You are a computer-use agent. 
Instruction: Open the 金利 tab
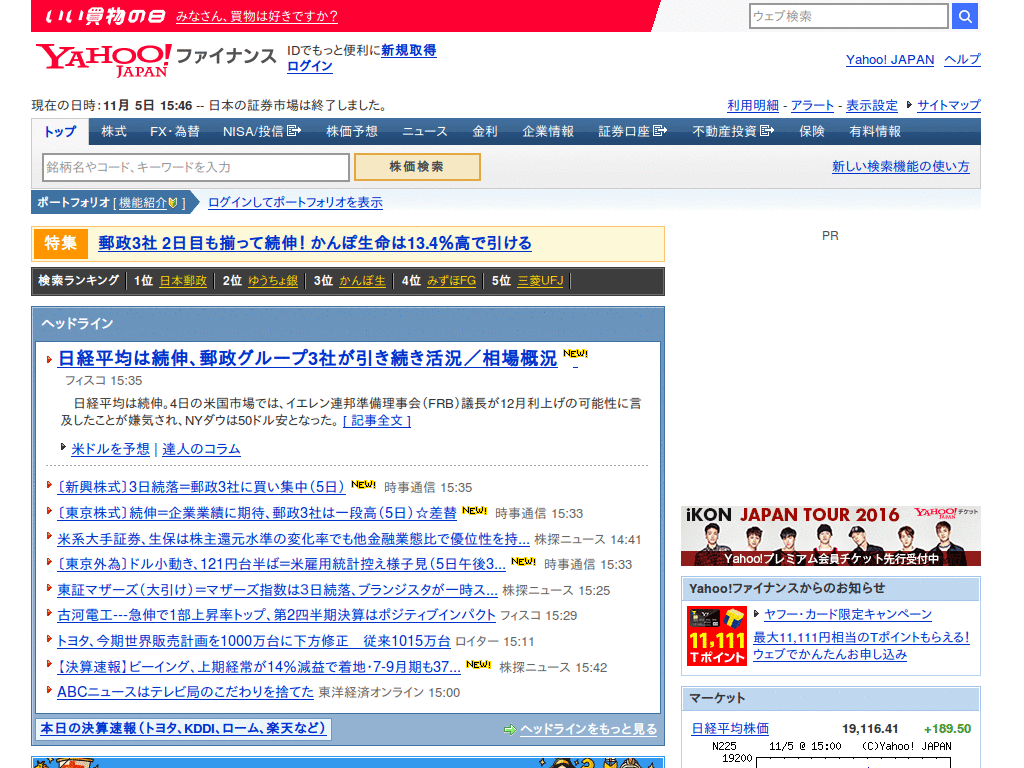click(x=485, y=131)
